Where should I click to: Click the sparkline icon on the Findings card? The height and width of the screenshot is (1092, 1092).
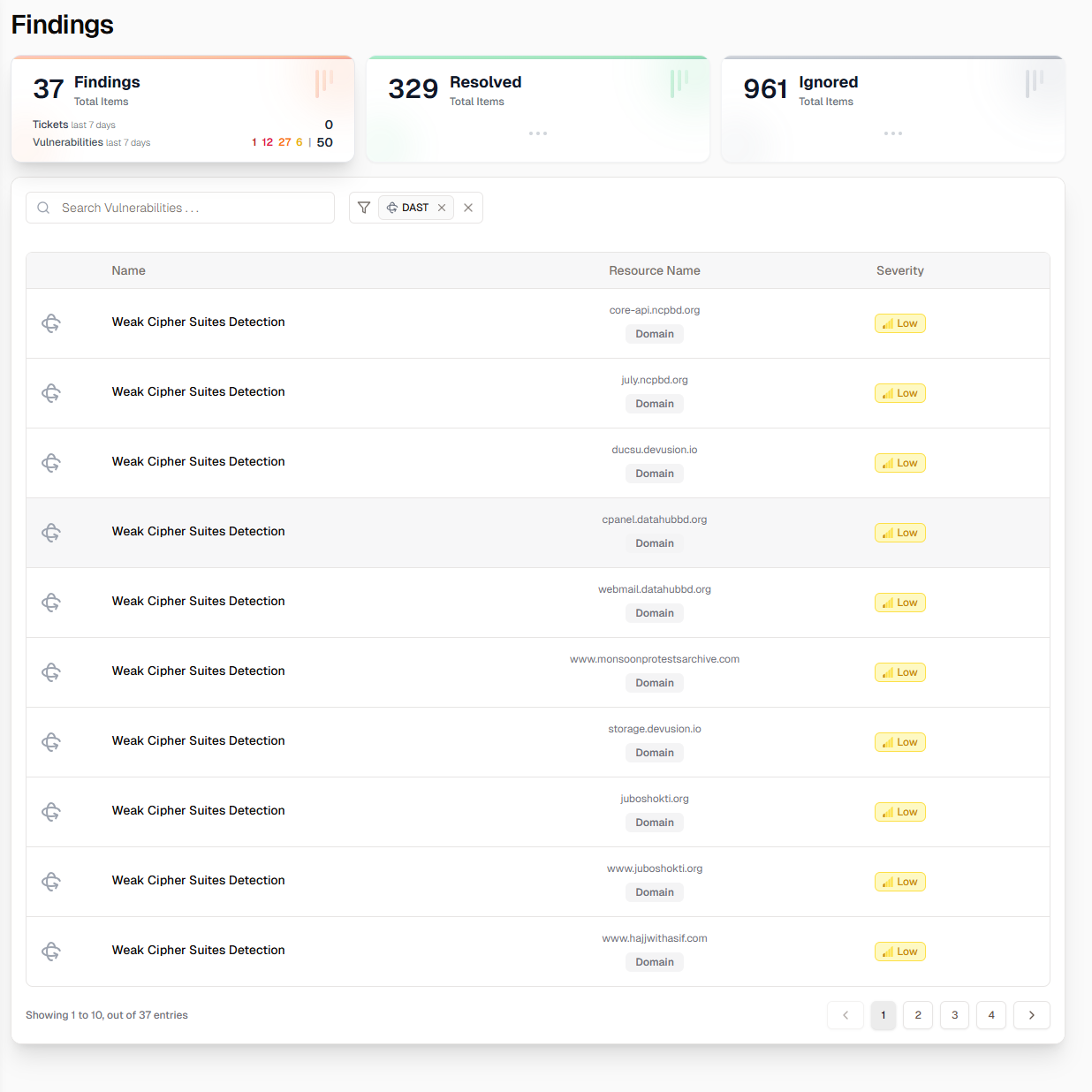pyautogui.click(x=323, y=84)
